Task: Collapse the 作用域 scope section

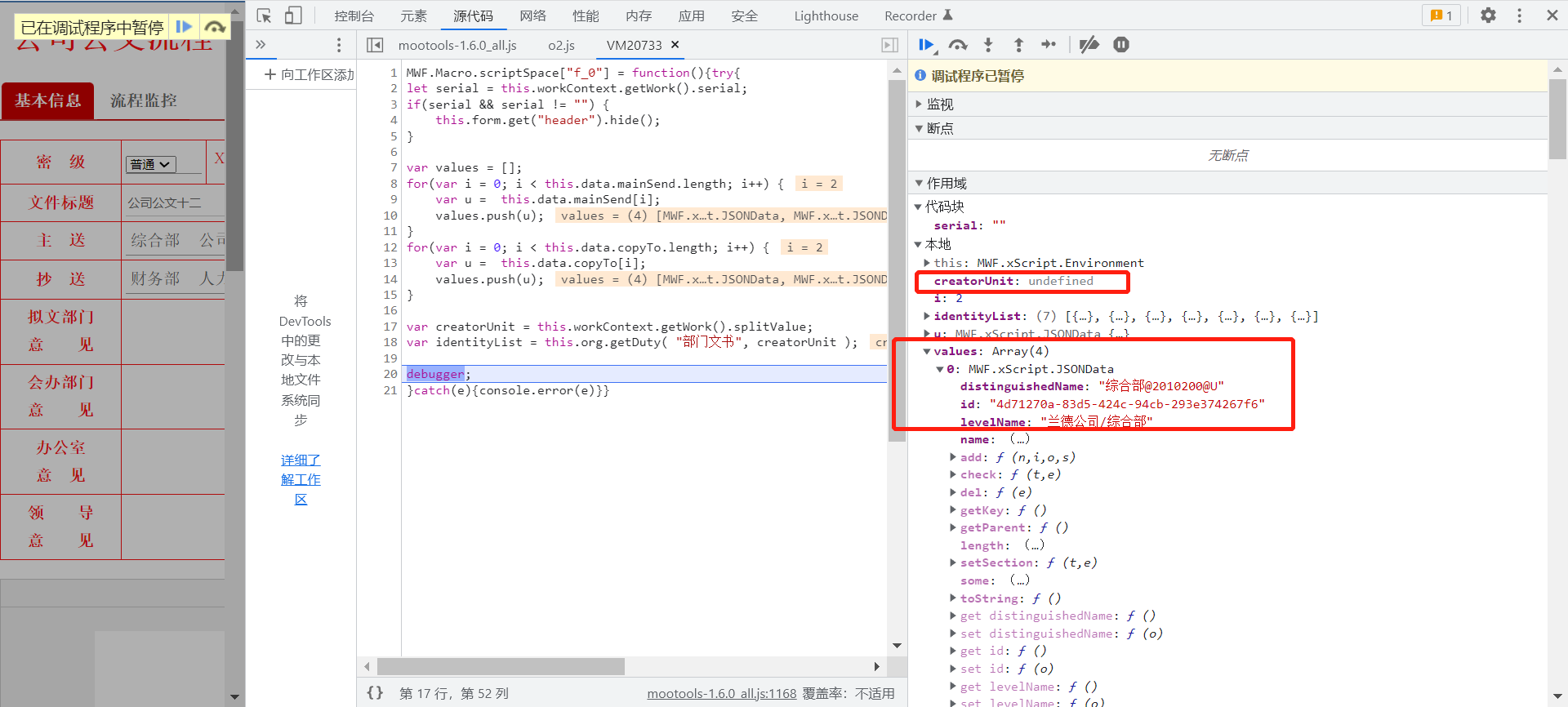Action: pyautogui.click(x=919, y=184)
